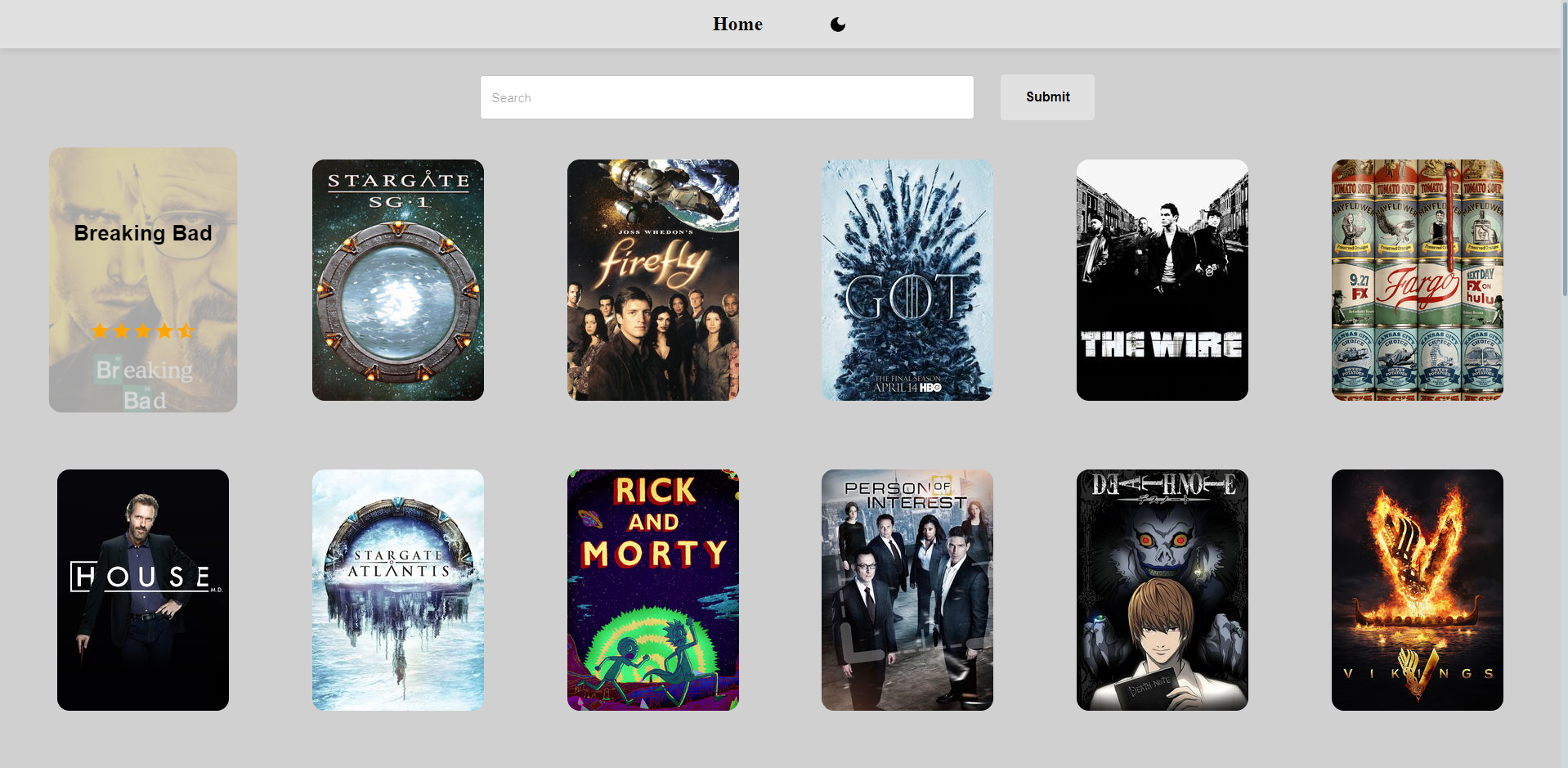This screenshot has width=1568, height=768.
Task: Click the Breaking Bad title text
Action: tap(143, 233)
